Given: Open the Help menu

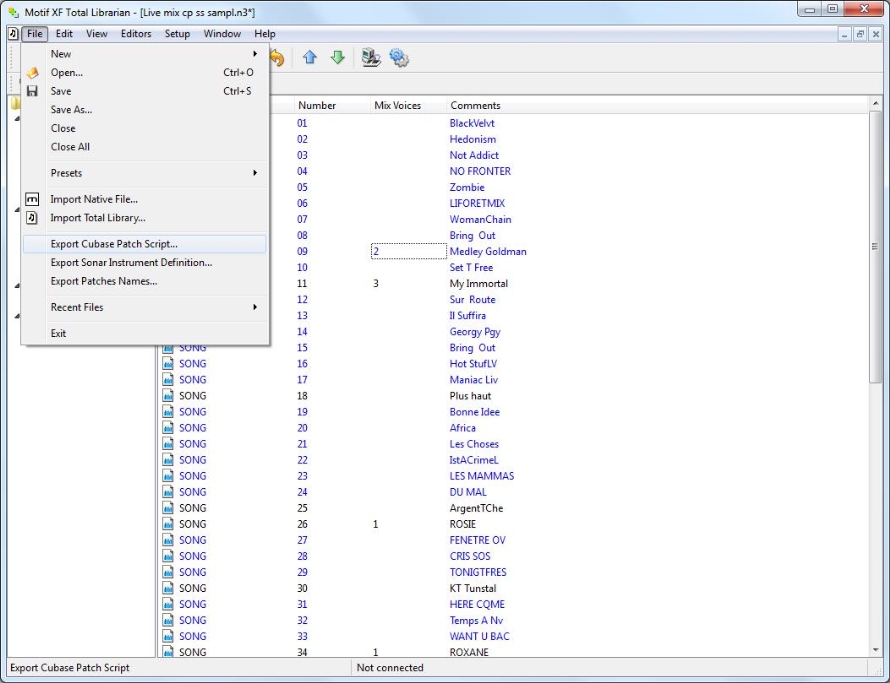Looking at the screenshot, I should pos(265,34).
